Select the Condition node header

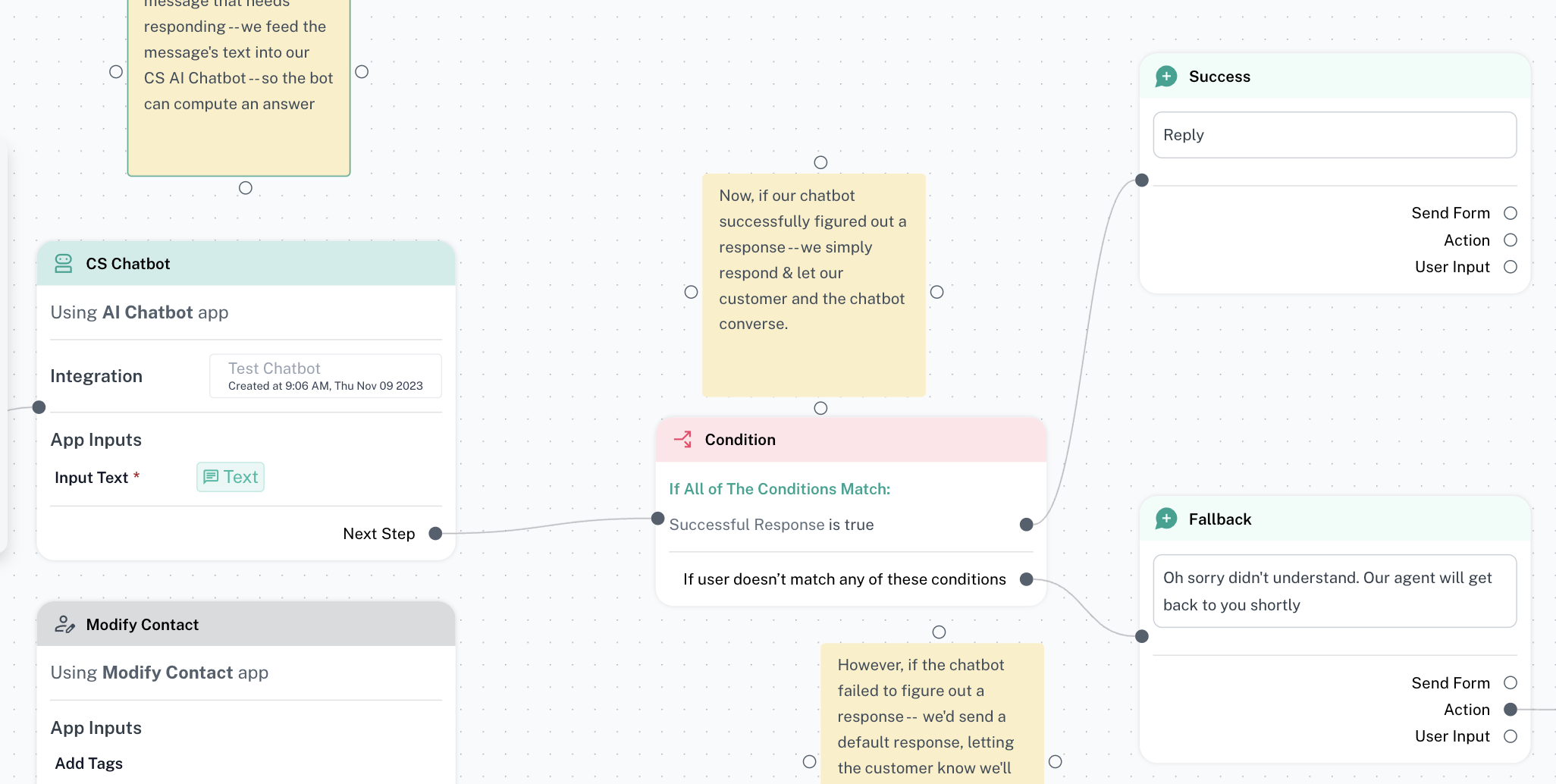[851, 440]
